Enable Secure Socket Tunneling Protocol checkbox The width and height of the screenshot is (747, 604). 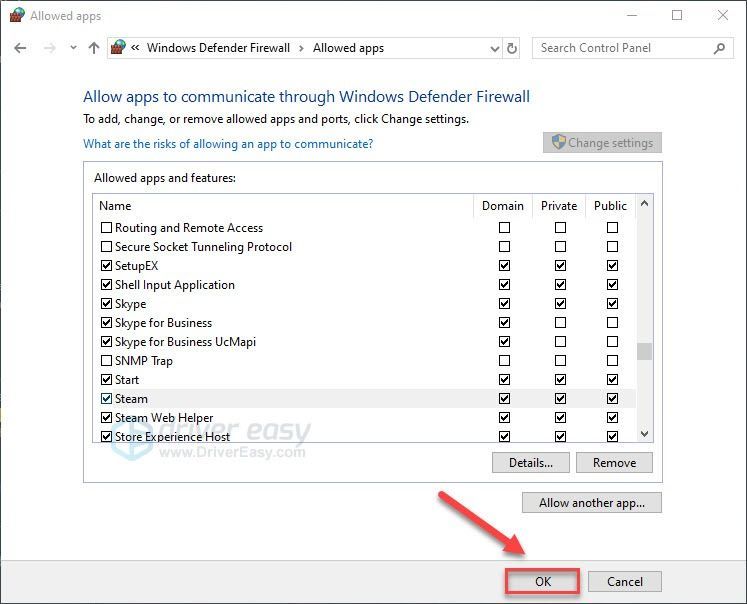coord(106,247)
